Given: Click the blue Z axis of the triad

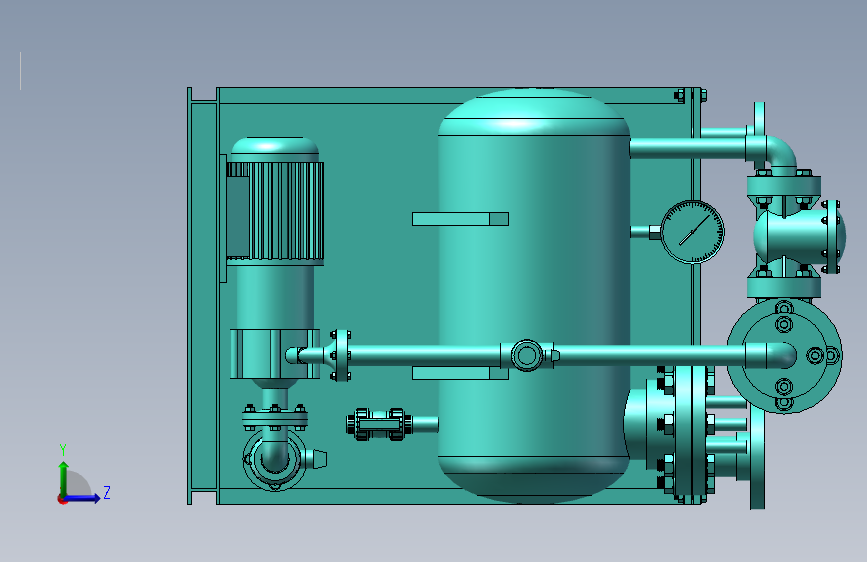Looking at the screenshot, I should (83, 498).
